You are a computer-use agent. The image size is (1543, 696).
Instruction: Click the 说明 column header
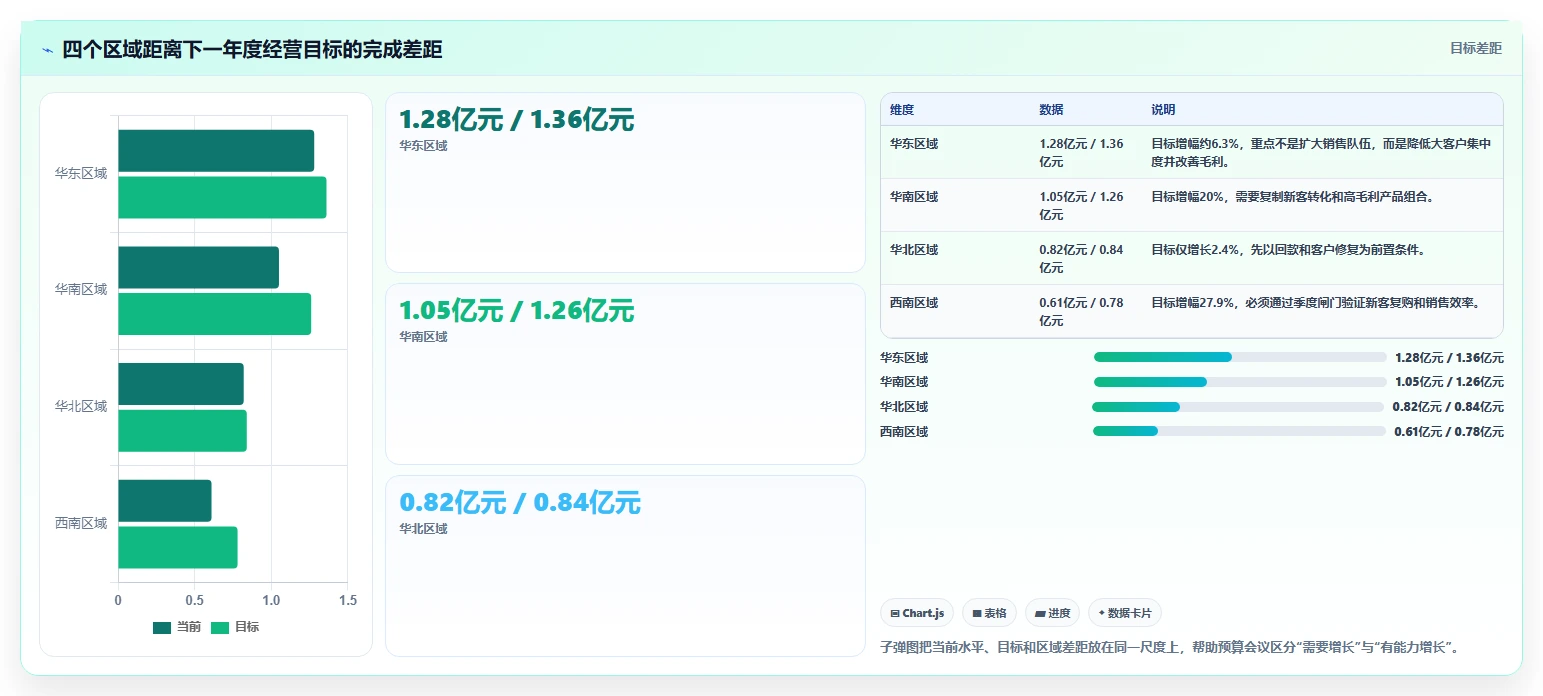(1163, 110)
